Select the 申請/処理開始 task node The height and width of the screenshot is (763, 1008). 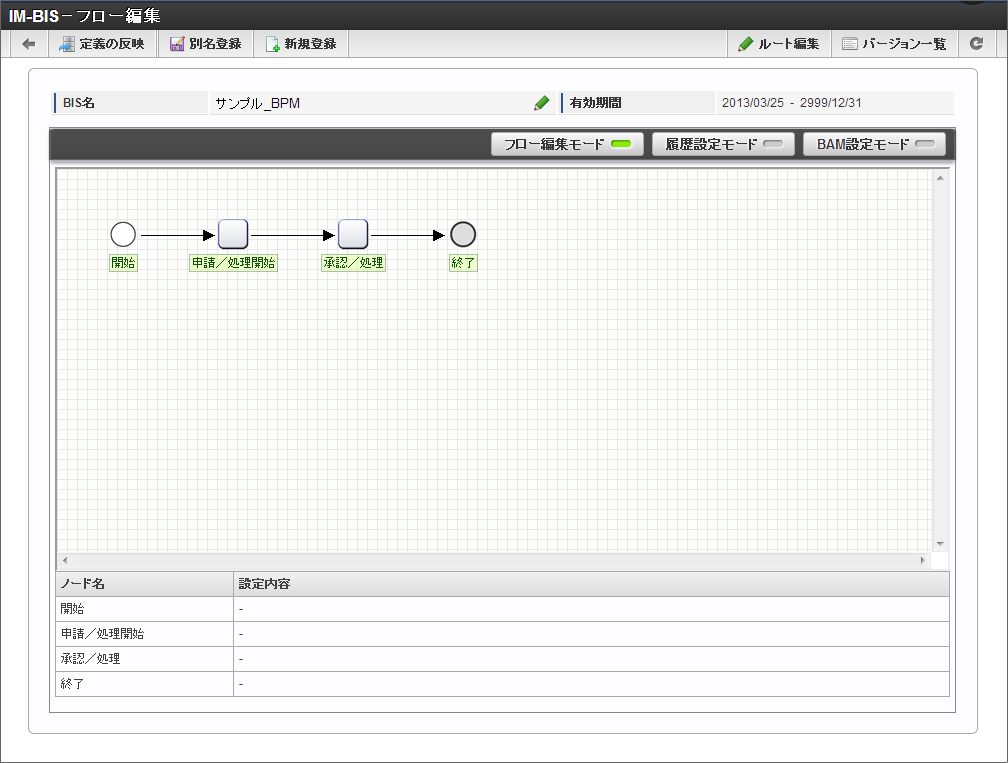point(233,234)
